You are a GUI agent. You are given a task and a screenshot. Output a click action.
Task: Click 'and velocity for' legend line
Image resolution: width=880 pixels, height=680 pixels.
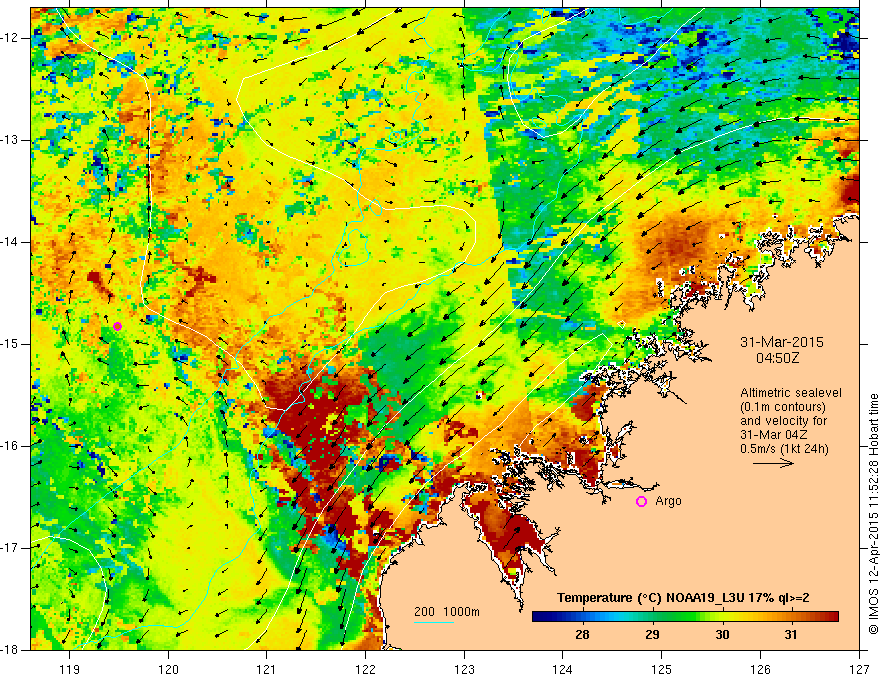(x=783, y=421)
